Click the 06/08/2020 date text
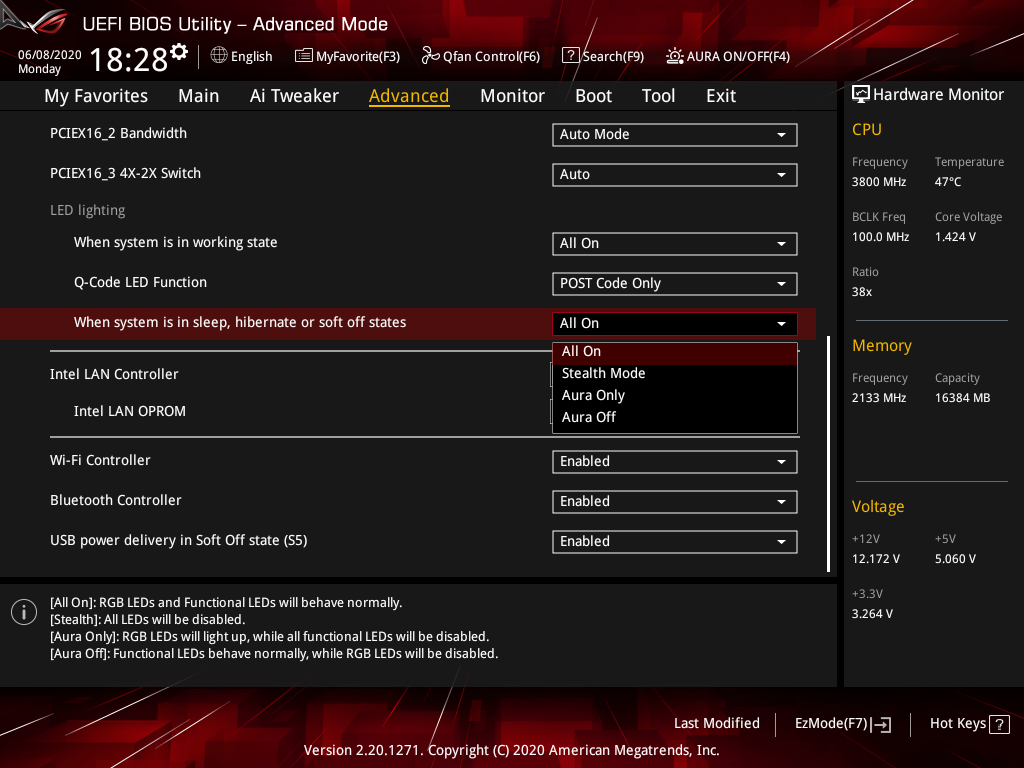1024x768 pixels. [x=50, y=55]
